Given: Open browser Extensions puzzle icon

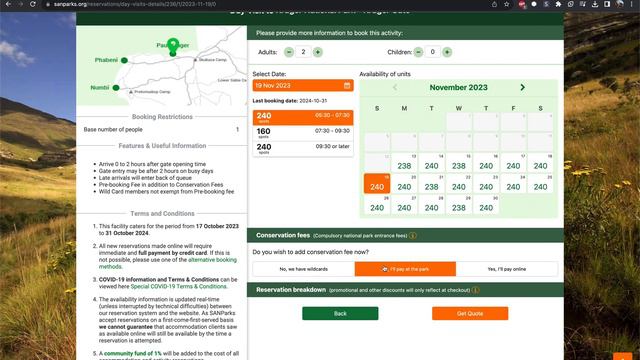Looking at the screenshot, I should (x=558, y=4).
